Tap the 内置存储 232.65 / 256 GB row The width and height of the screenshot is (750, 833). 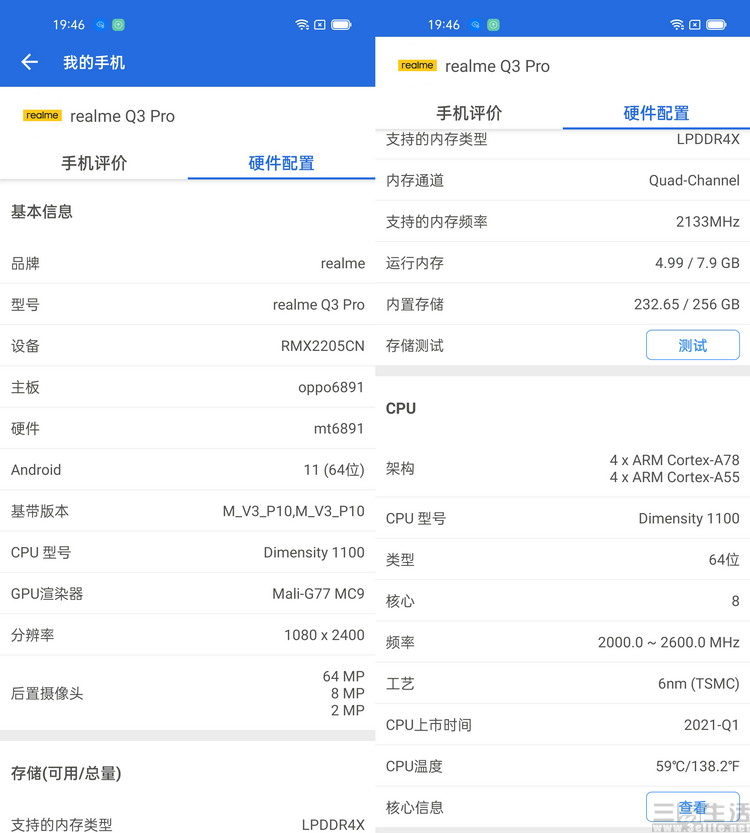[x=562, y=304]
